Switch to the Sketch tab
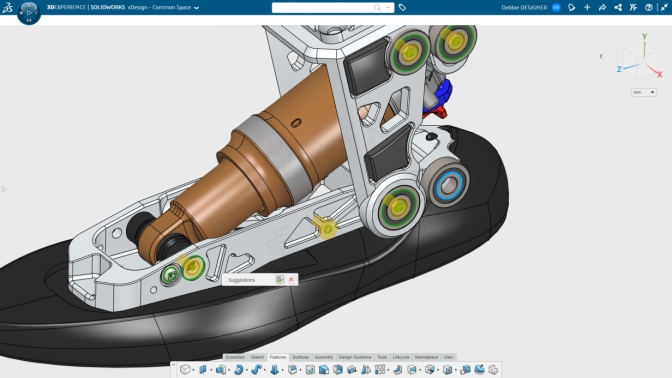Image resolution: width=672 pixels, height=378 pixels. (257, 357)
